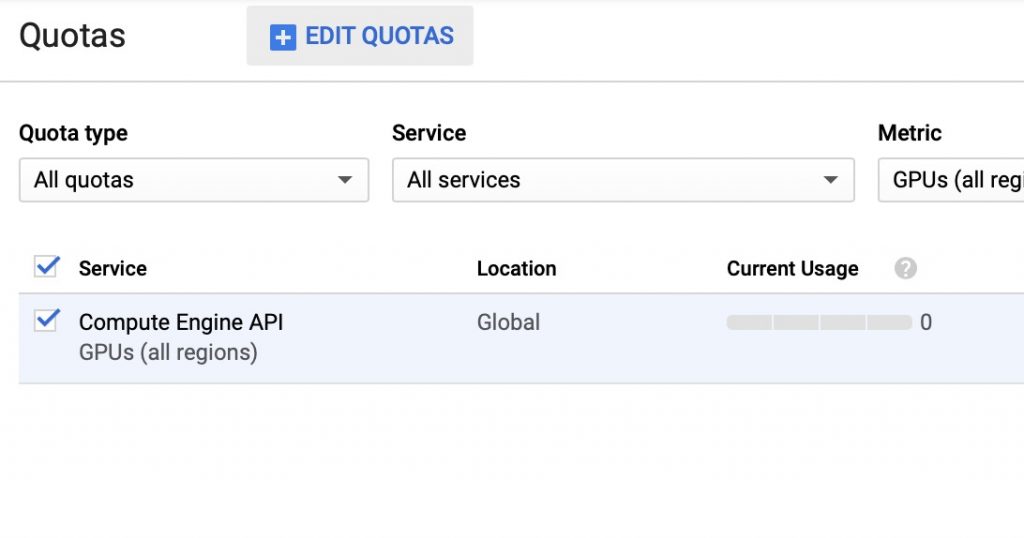The width and height of the screenshot is (1024, 538).
Task: Expand the All services dropdown
Action: (623, 180)
